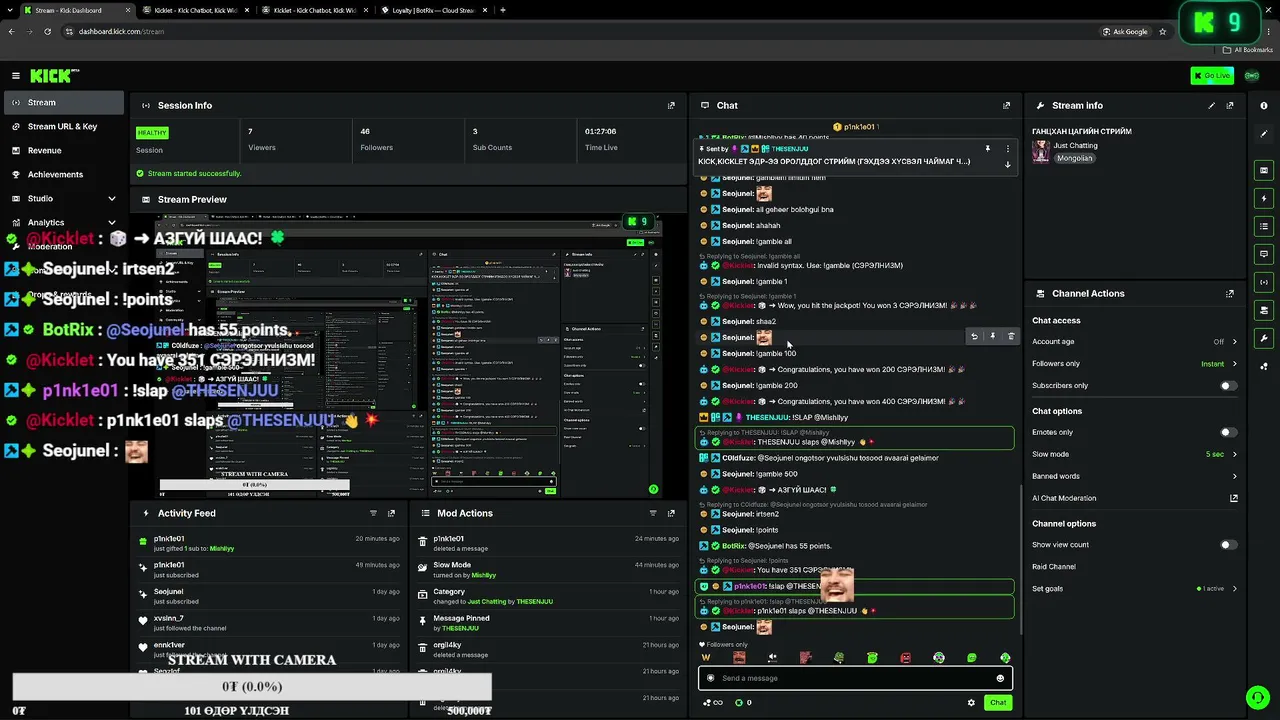Click the info icon in right rail
This screenshot has height=720, width=1280.
(1264, 105)
